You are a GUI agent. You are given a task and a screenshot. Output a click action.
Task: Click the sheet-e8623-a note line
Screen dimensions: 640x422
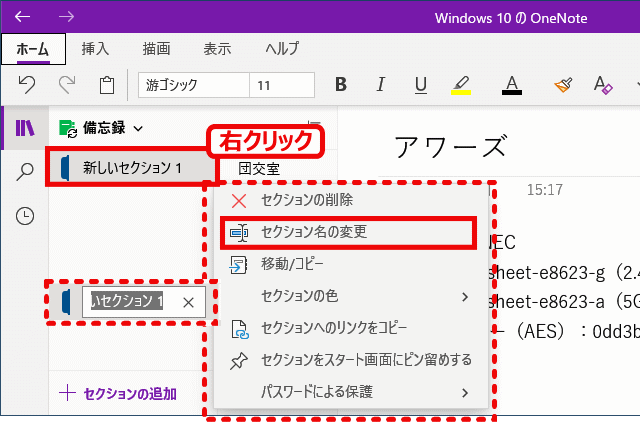click(x=564, y=302)
